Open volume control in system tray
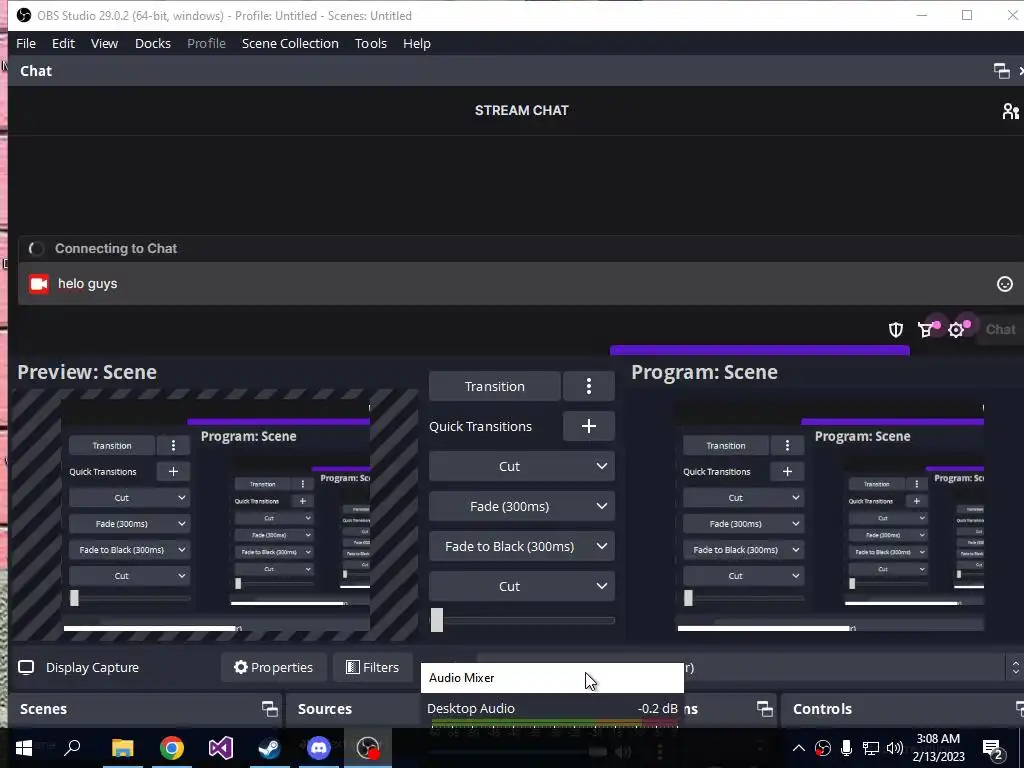The image size is (1024, 768). click(x=895, y=748)
